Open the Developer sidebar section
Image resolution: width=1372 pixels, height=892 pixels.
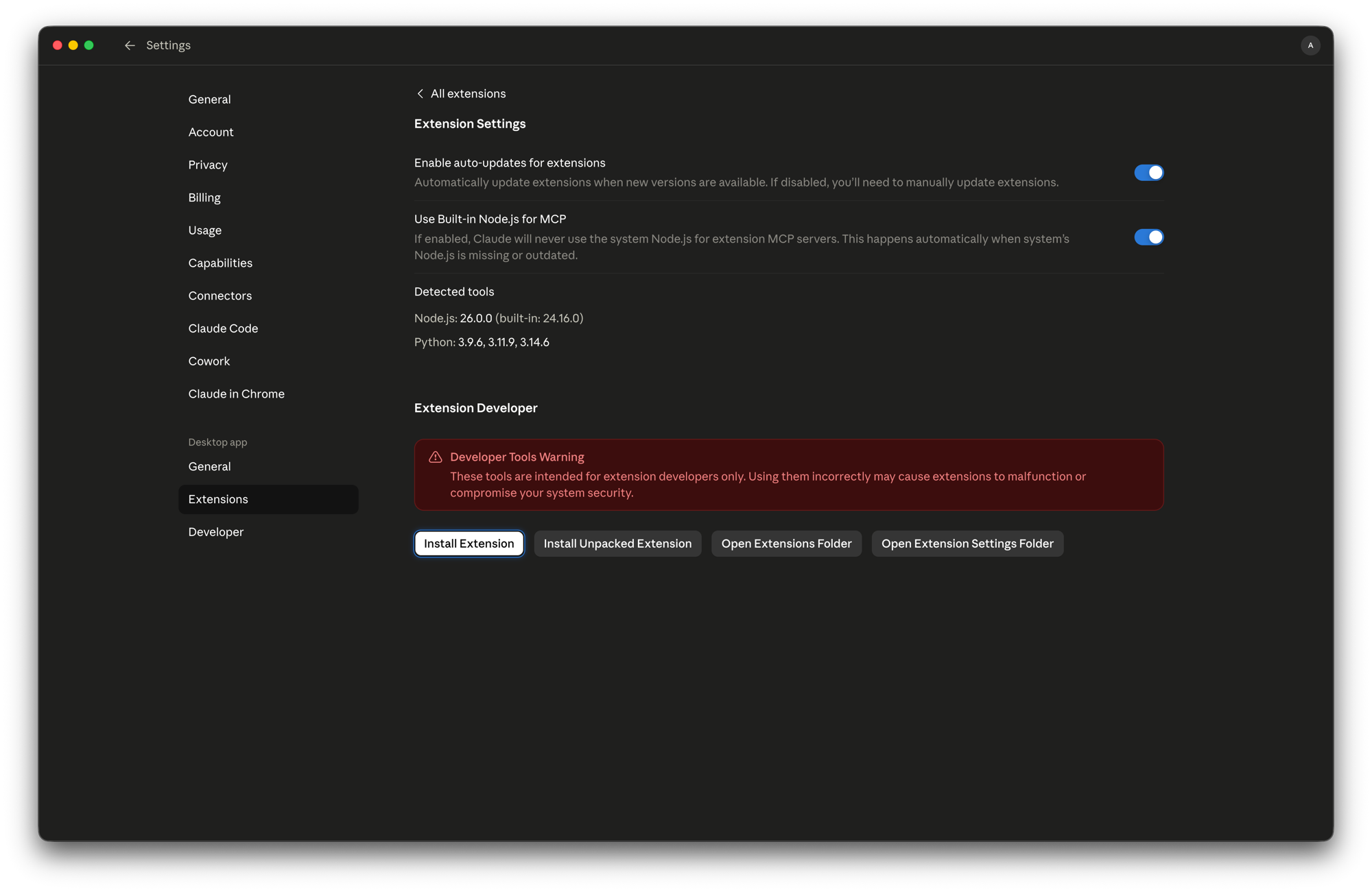click(268, 532)
